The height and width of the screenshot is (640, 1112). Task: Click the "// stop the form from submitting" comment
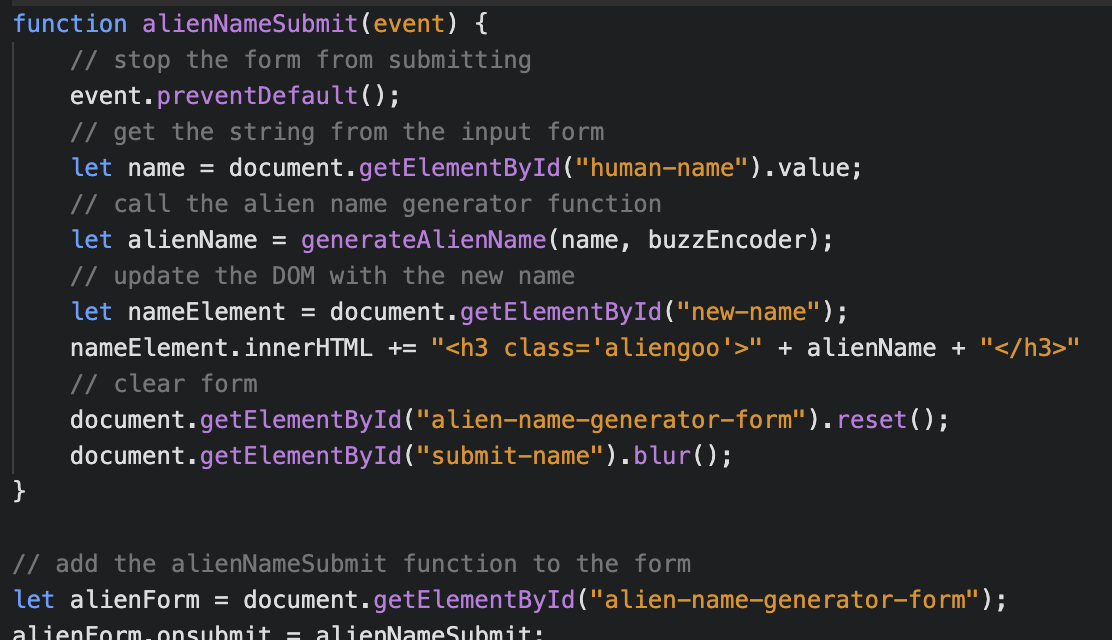pyautogui.click(x=300, y=60)
